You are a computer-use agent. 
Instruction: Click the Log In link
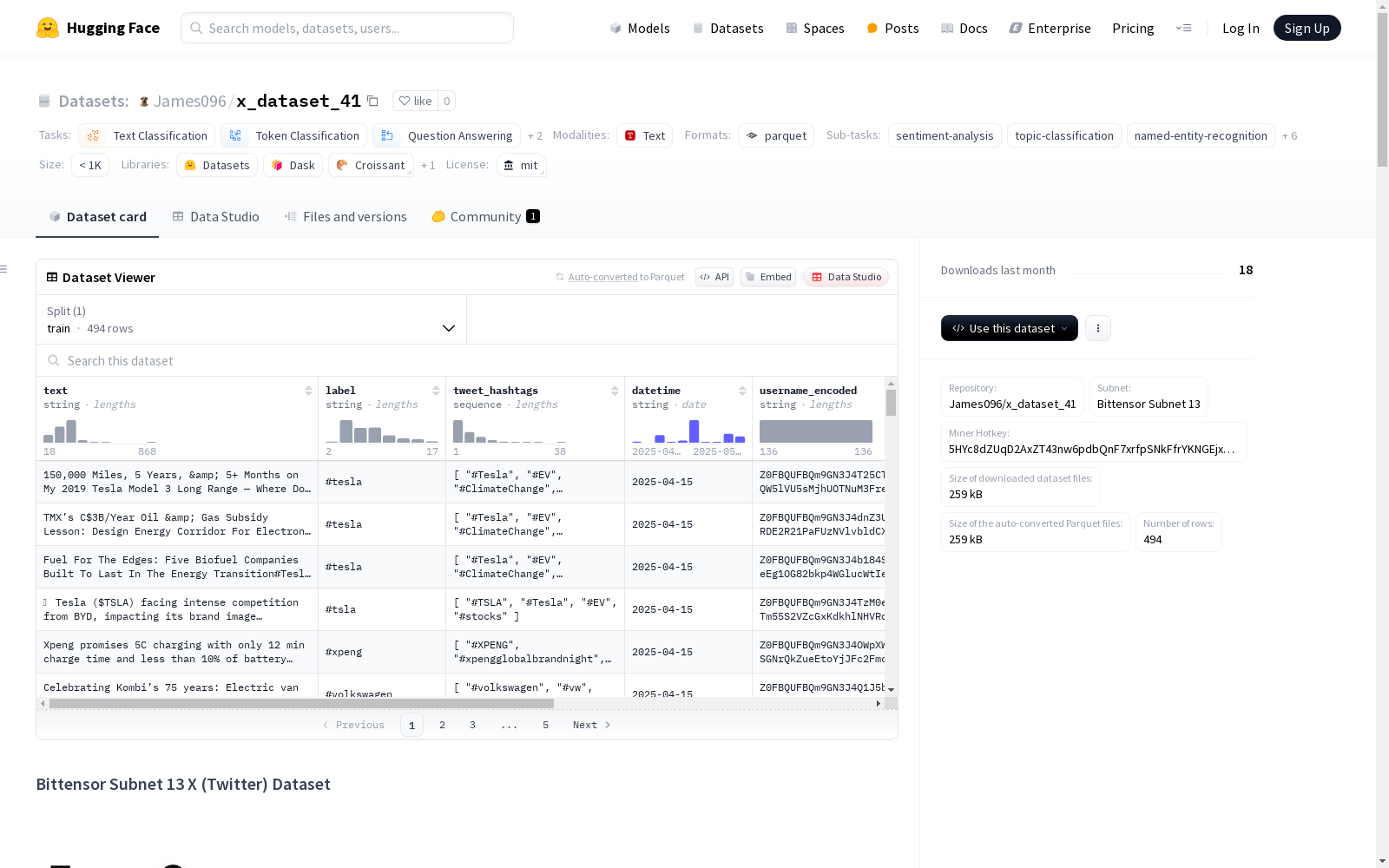[1241, 28]
